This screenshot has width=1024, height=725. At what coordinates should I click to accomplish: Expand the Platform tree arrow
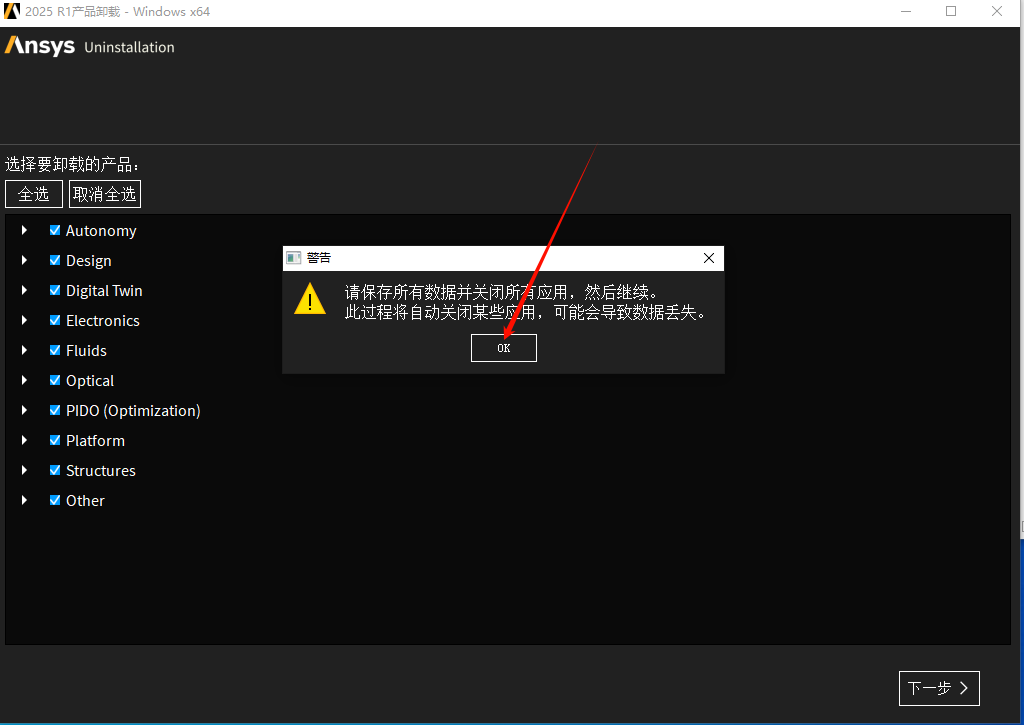pos(24,440)
